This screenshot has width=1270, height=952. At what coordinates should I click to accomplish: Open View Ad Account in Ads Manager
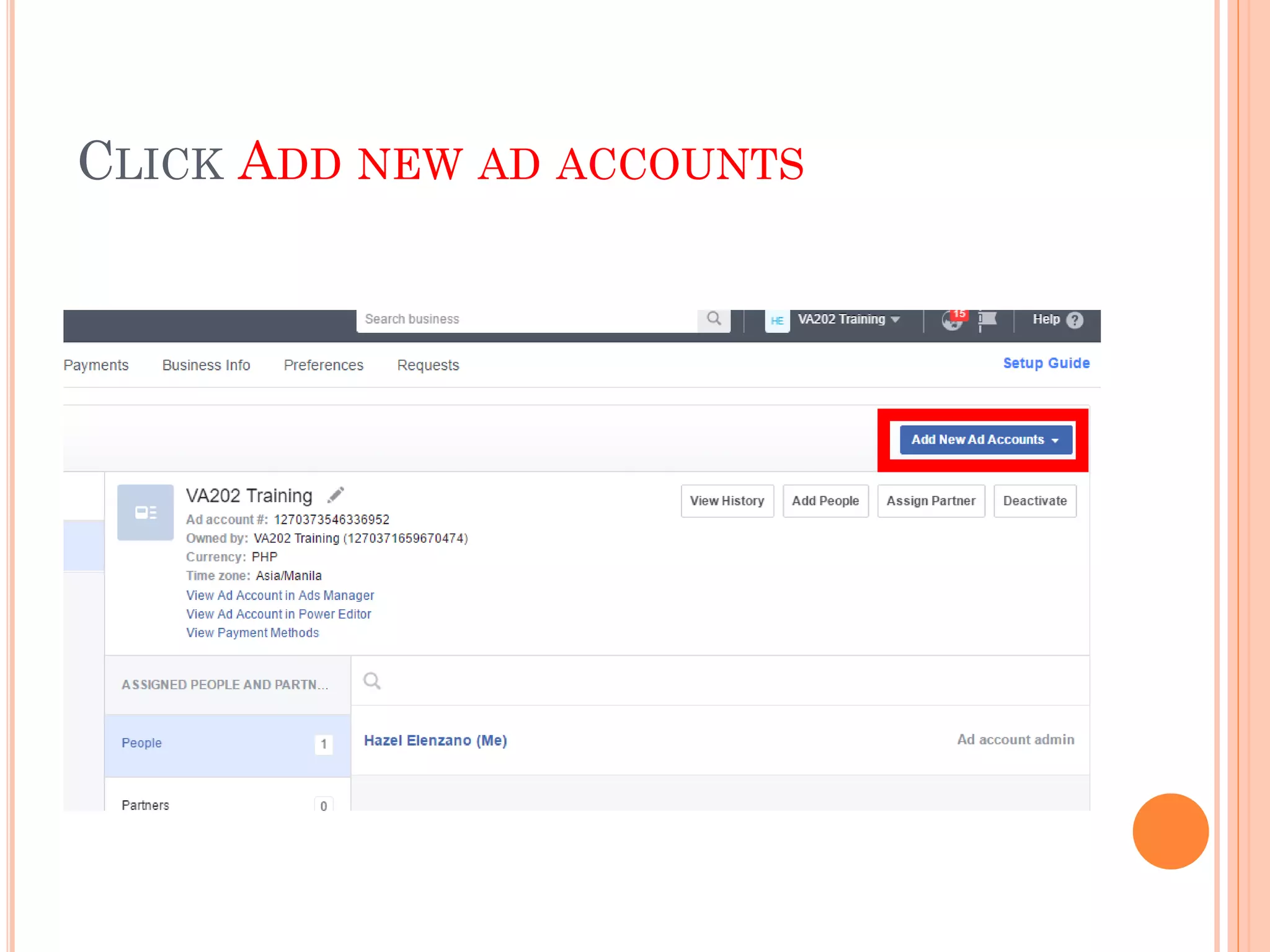280,596
